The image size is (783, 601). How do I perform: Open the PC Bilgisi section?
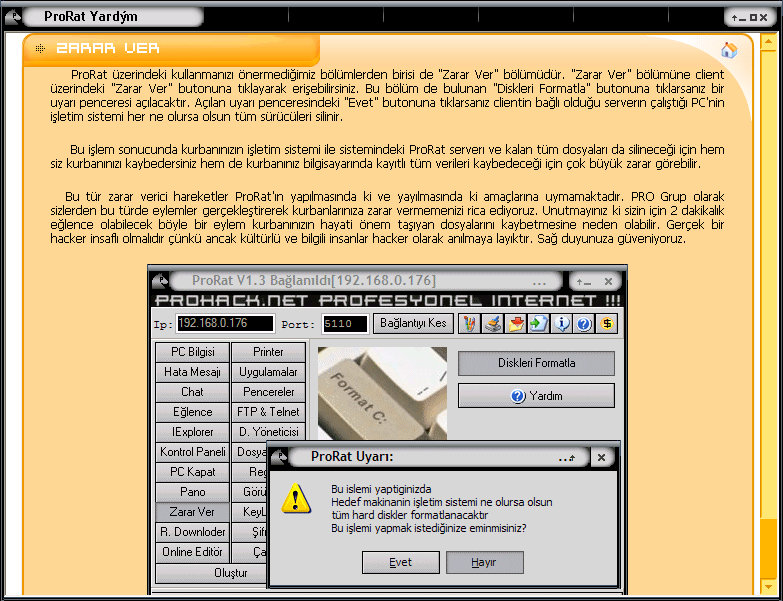[192, 352]
